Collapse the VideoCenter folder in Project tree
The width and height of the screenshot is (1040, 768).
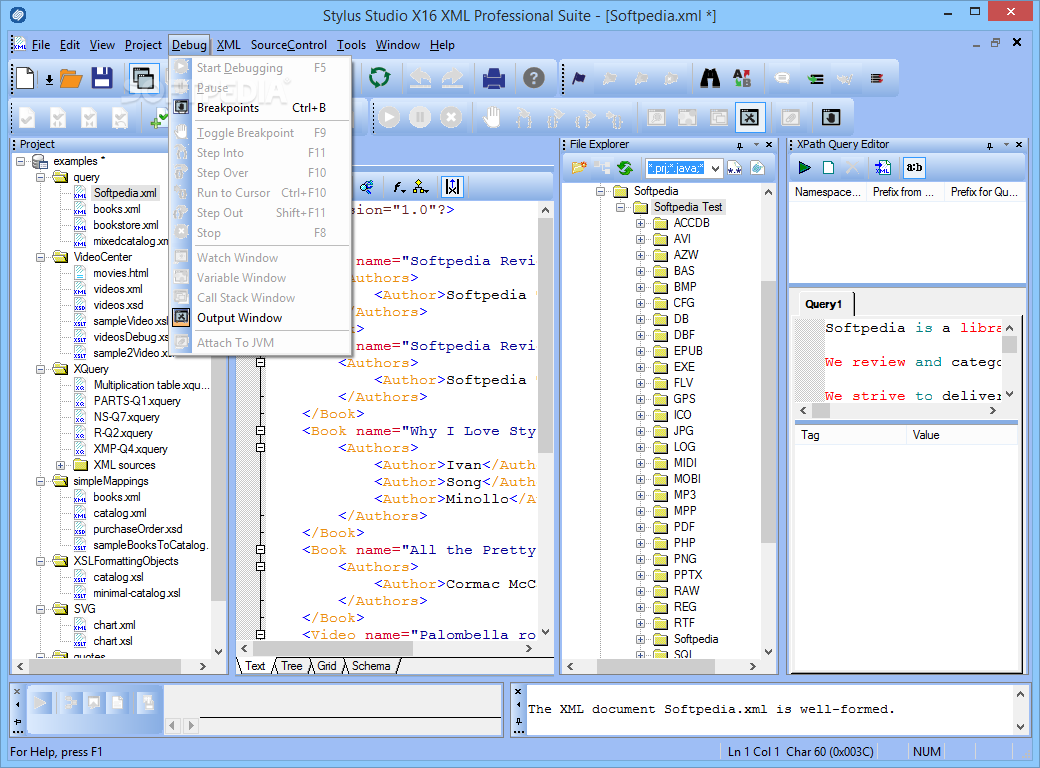click(x=42, y=257)
